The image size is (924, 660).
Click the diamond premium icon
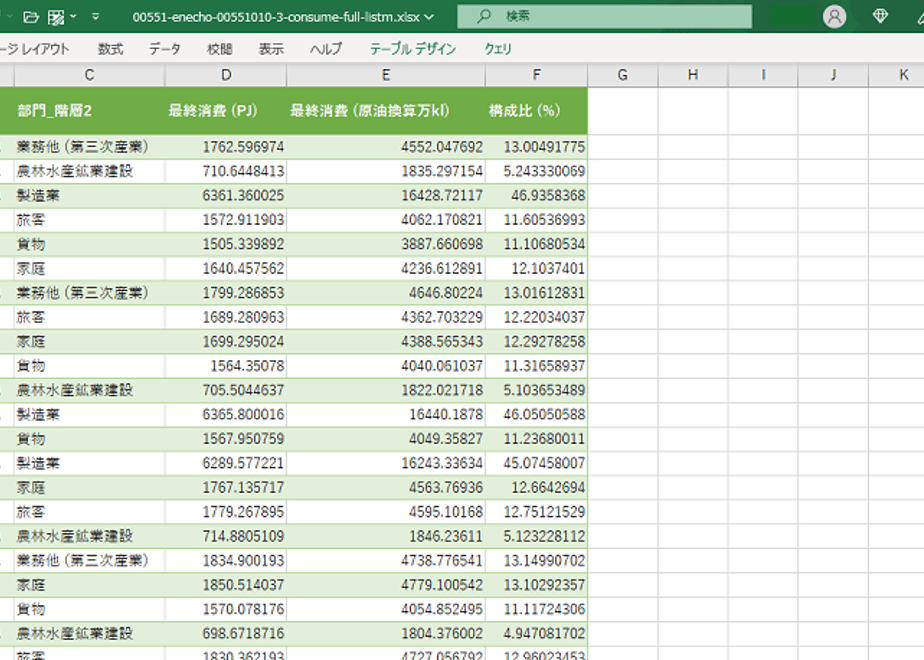tap(880, 16)
